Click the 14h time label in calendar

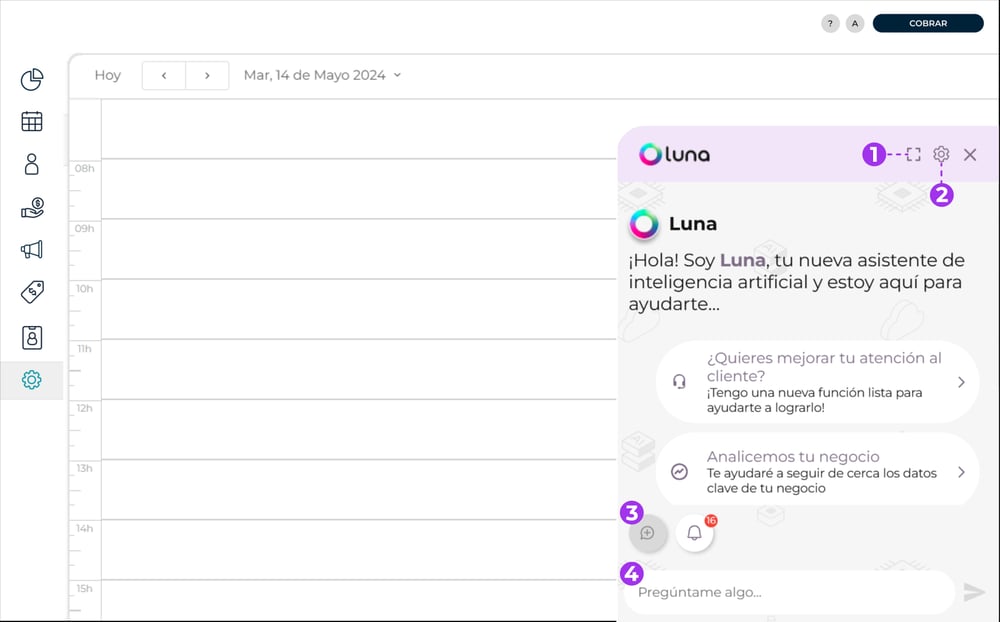84,528
